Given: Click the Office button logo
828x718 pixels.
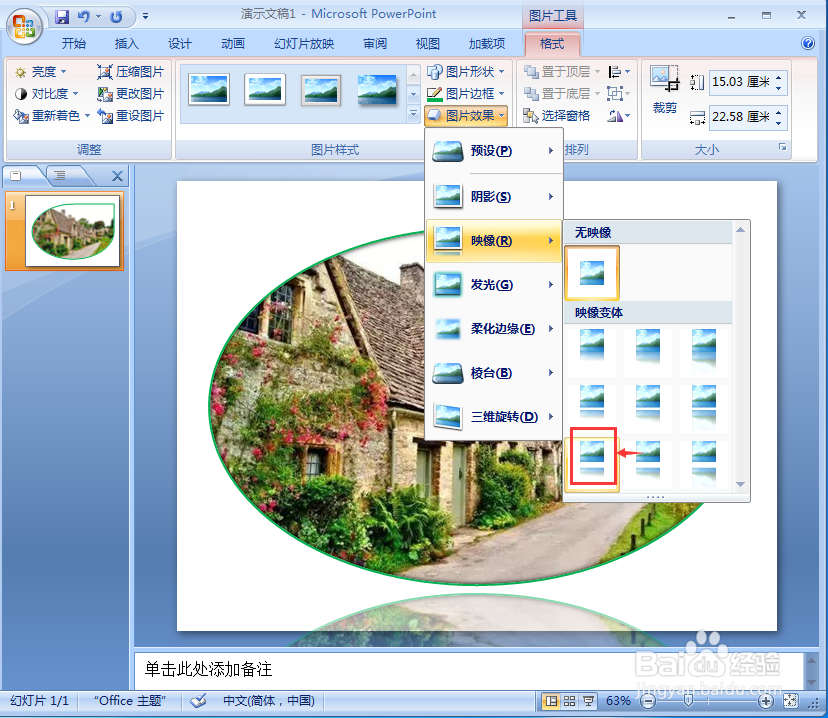Looking at the screenshot, I should click(x=24, y=25).
